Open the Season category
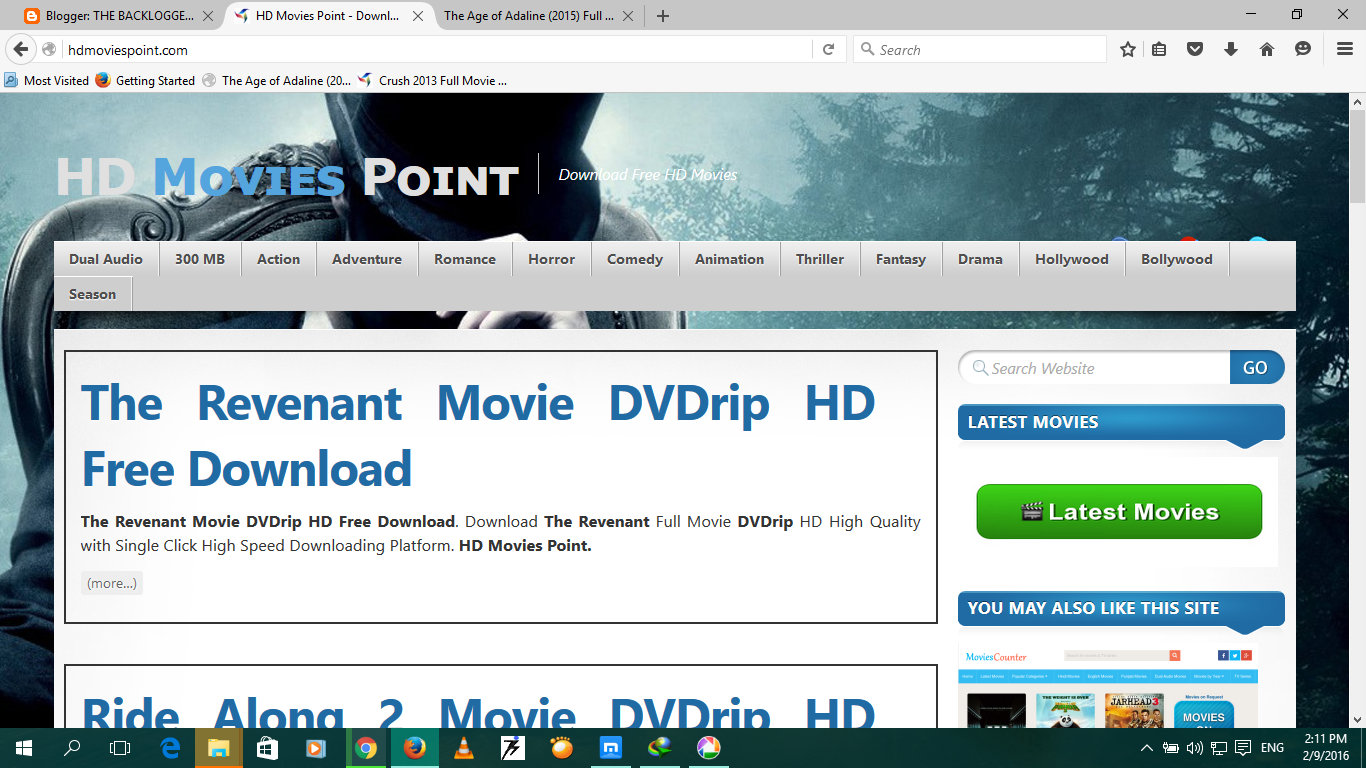This screenshot has width=1366, height=768. [x=93, y=294]
